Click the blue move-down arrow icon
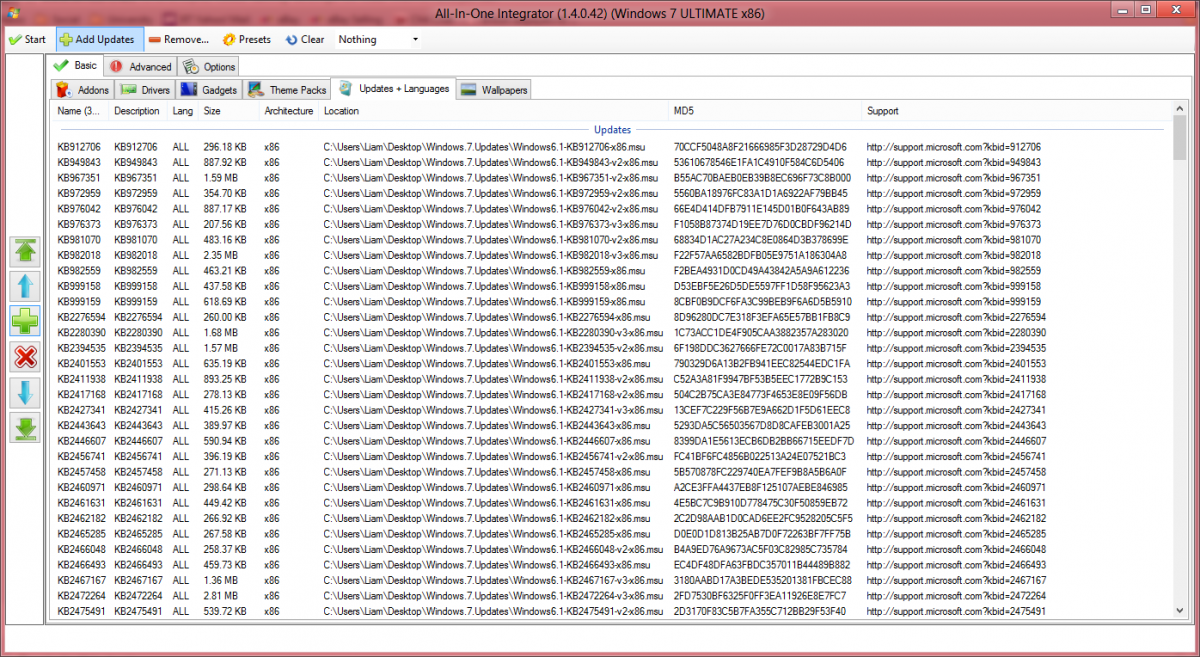Image resolution: width=1200 pixels, height=657 pixels. point(24,392)
